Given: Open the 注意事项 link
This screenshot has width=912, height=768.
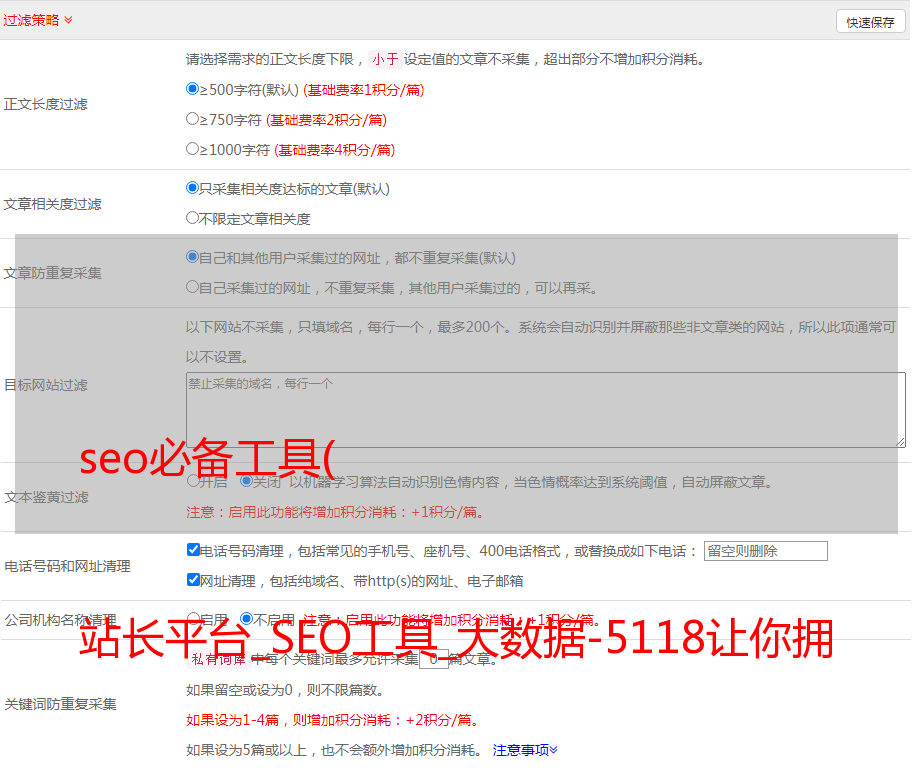Looking at the screenshot, I should [525, 750].
